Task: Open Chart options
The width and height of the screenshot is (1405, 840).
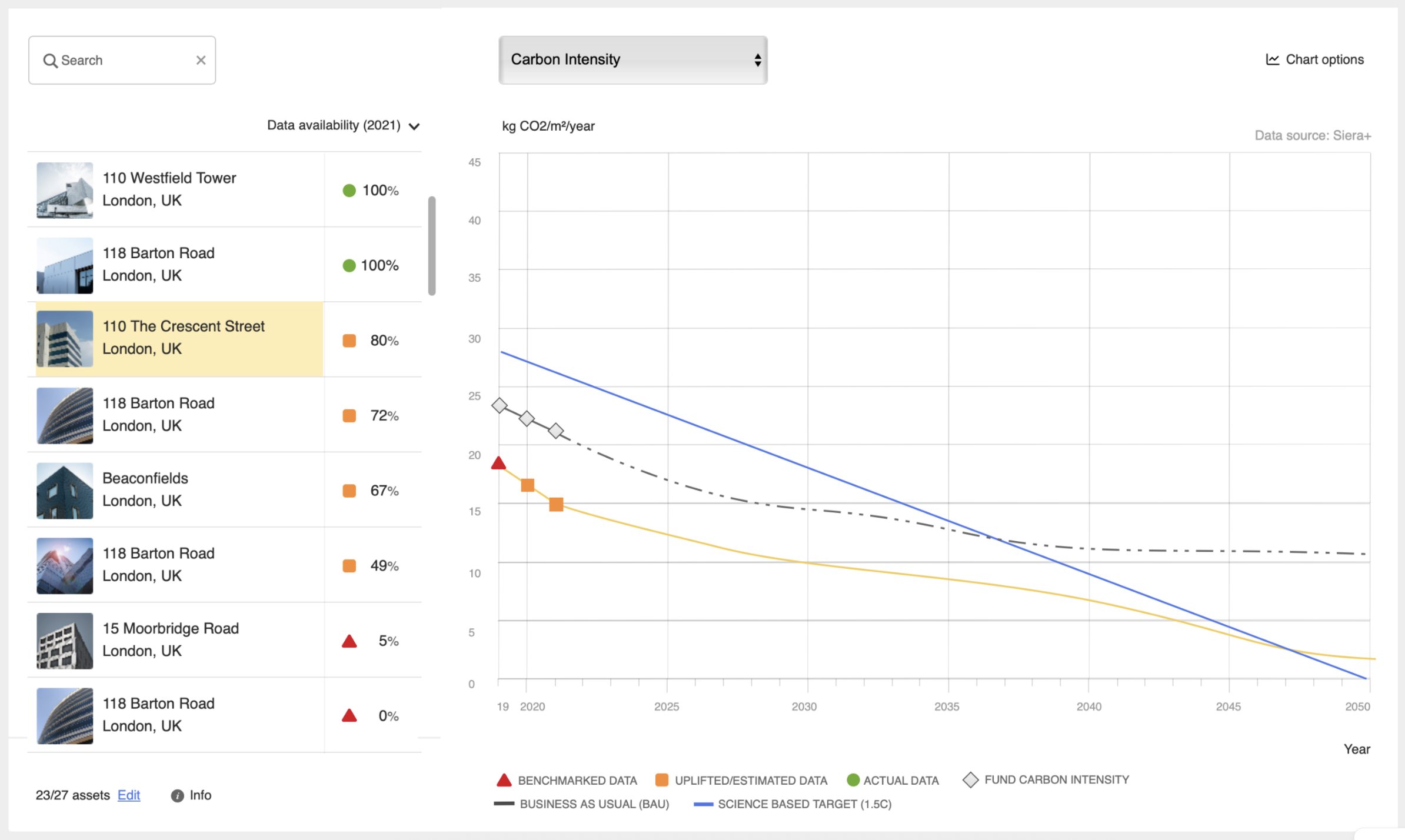Action: point(1314,59)
